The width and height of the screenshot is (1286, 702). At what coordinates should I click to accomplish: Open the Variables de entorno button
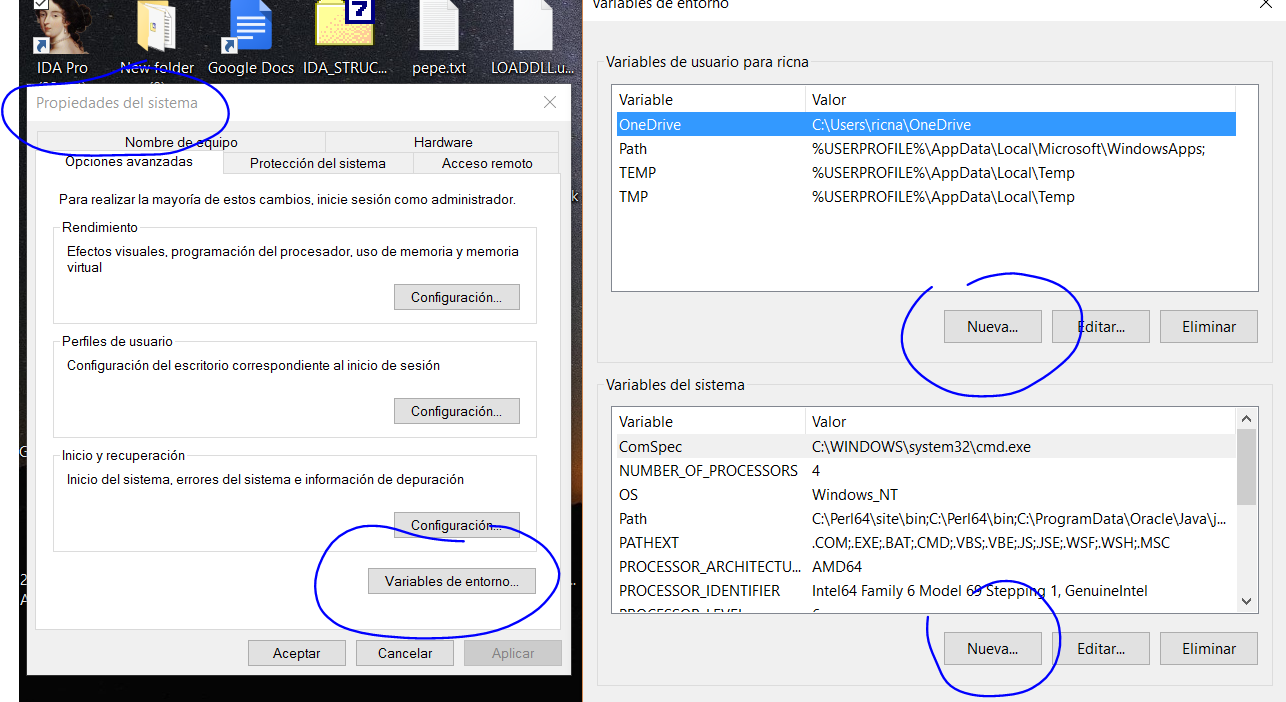(452, 581)
